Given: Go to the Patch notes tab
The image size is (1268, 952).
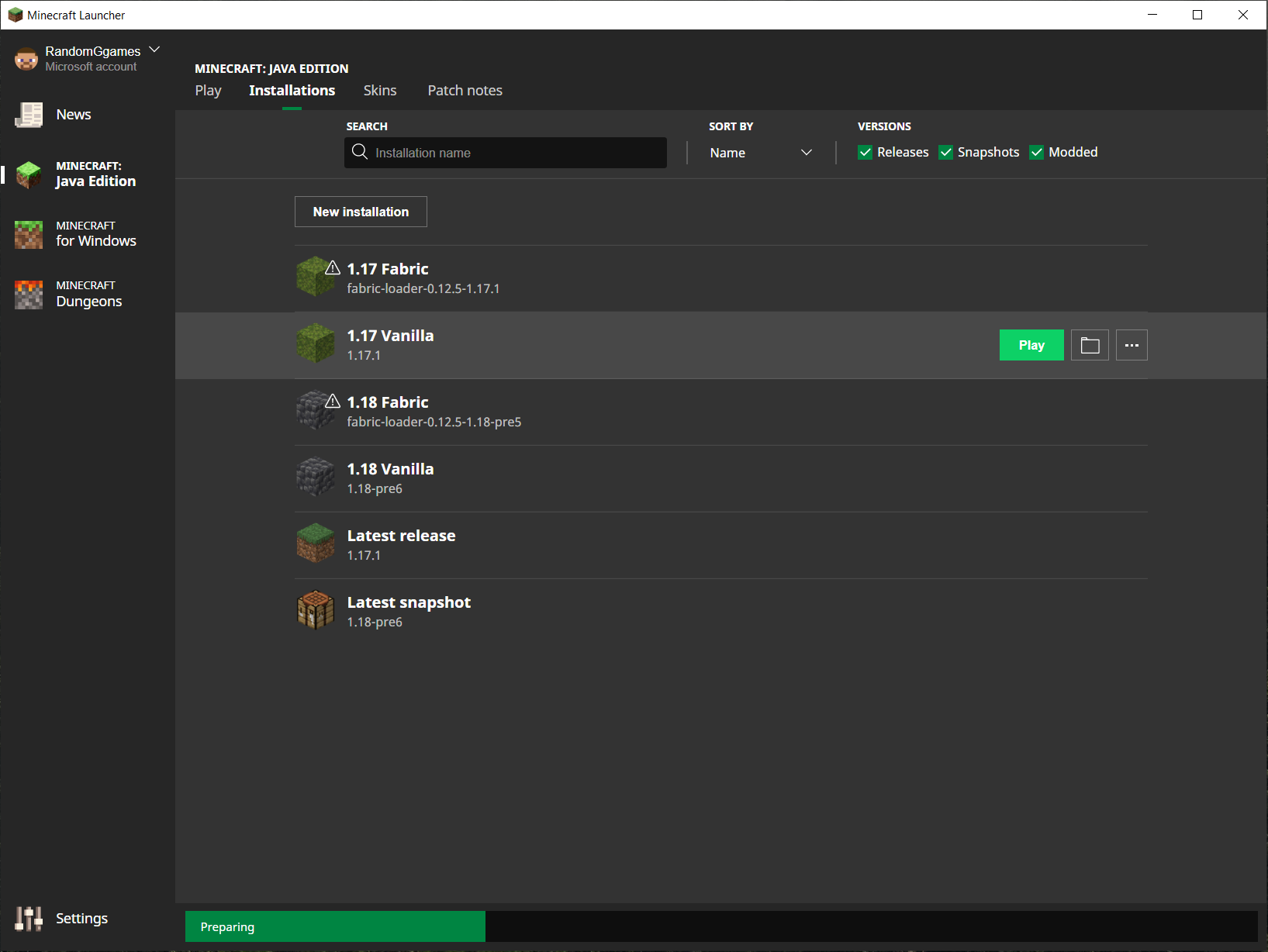Looking at the screenshot, I should [x=465, y=91].
